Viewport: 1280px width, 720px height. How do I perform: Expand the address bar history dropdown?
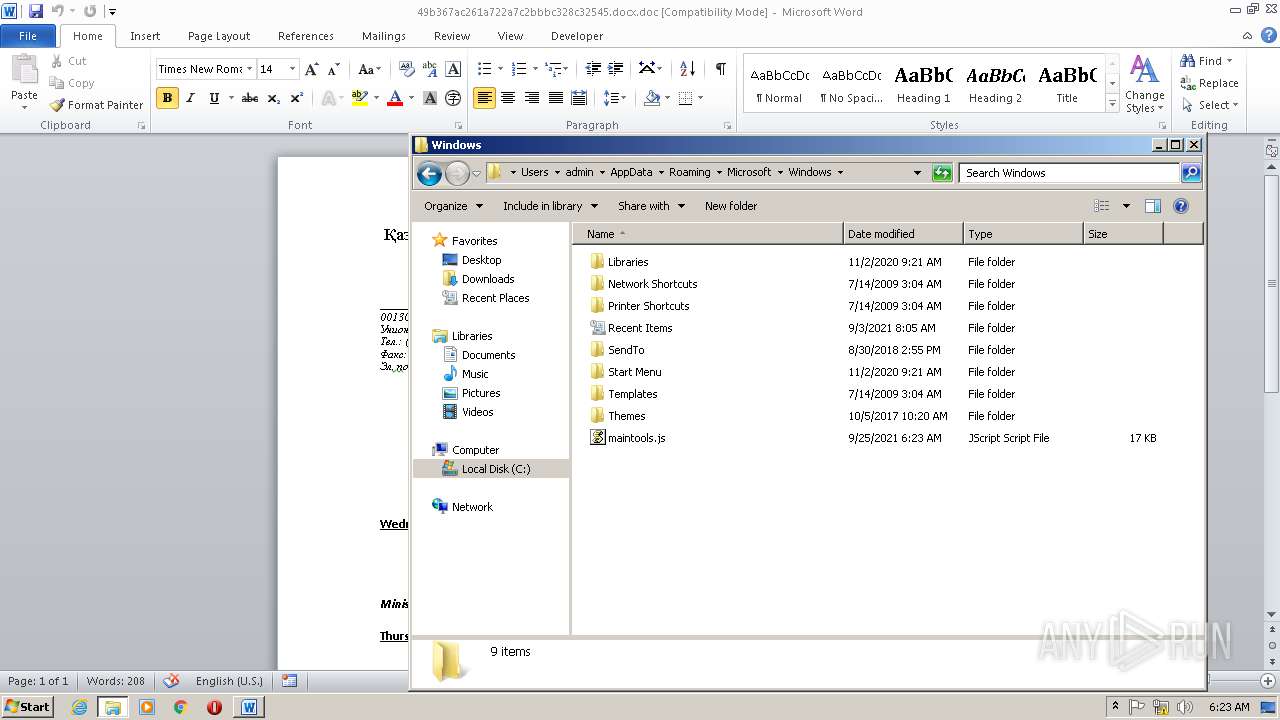[917, 173]
